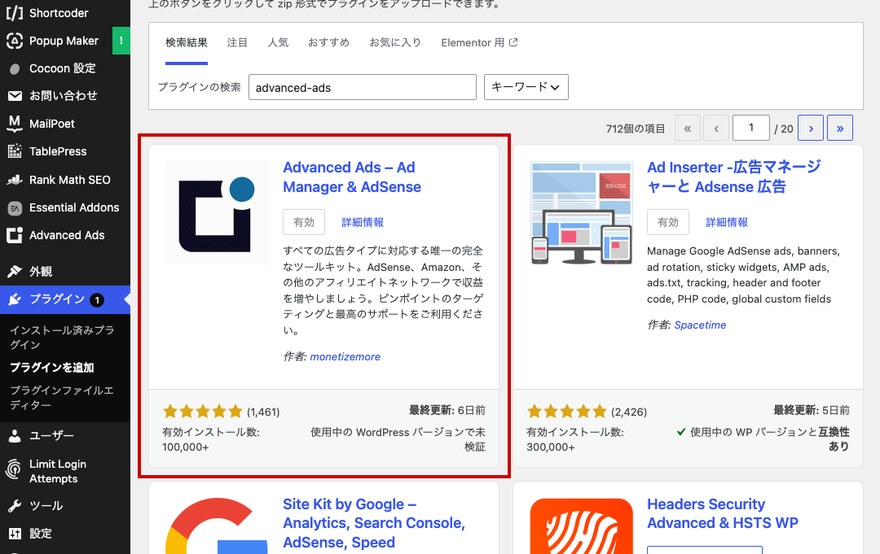Click the Advanced Ads plugin logo thumbnail

(x=217, y=213)
